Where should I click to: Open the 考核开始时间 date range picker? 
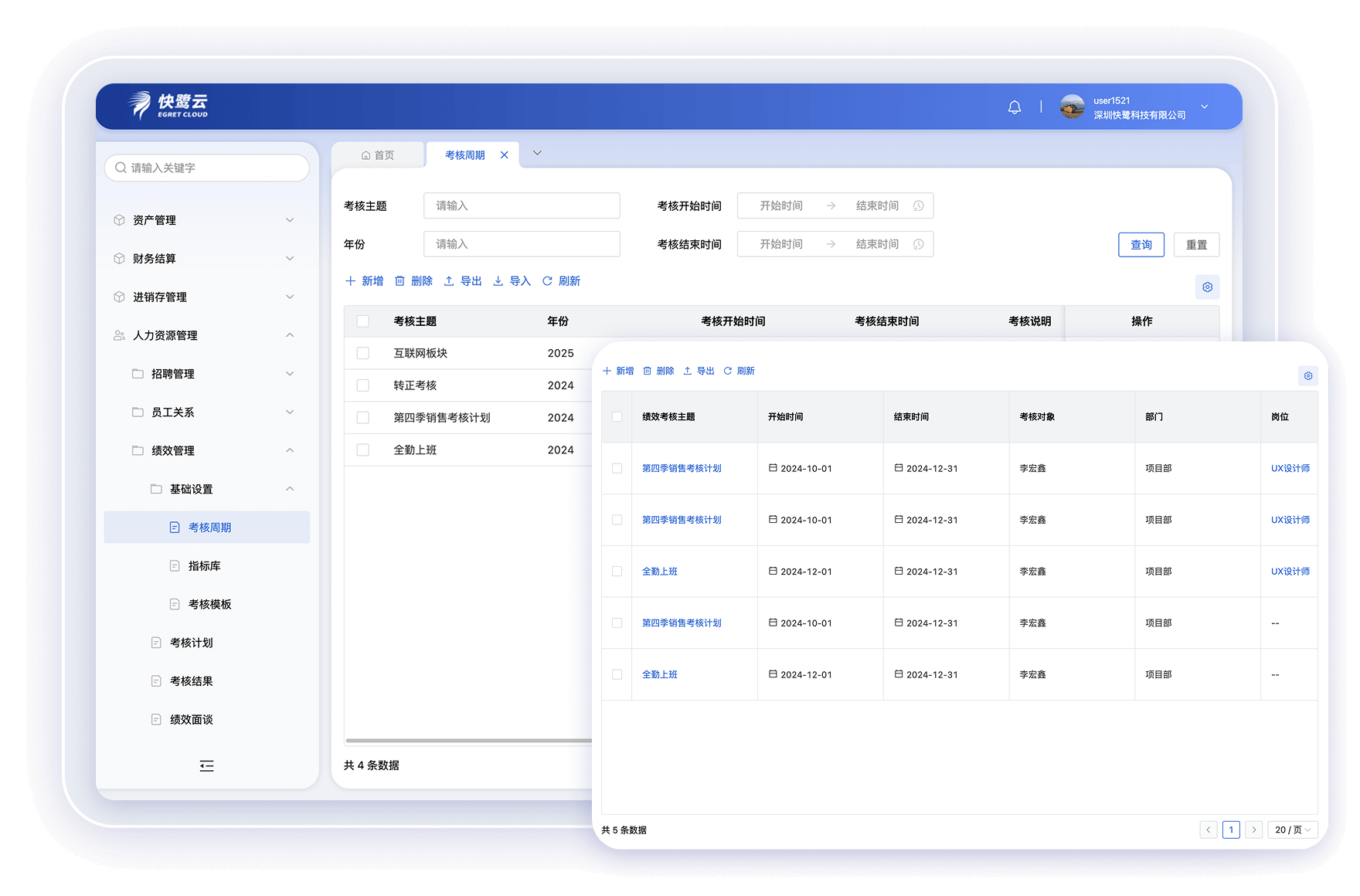pos(835,205)
